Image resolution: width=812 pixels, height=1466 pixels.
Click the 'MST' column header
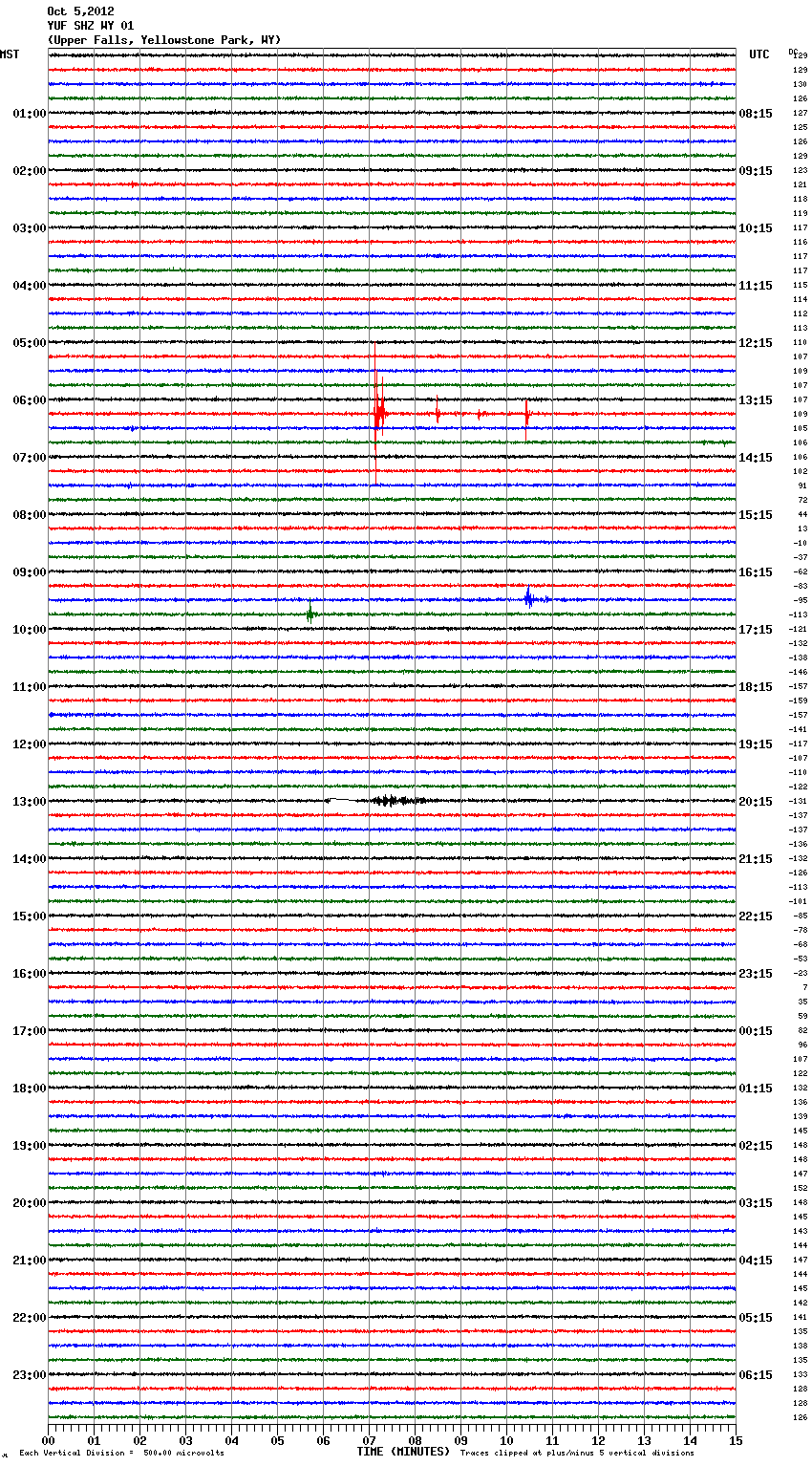[10, 54]
